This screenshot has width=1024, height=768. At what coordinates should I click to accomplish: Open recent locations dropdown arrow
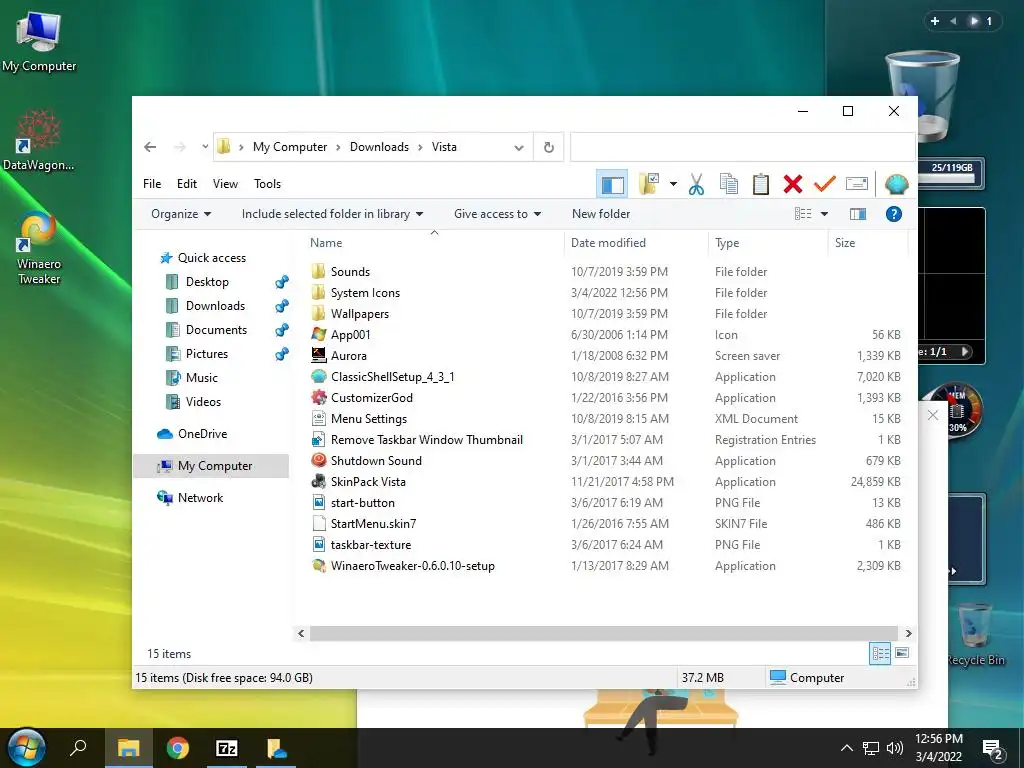[x=204, y=147]
